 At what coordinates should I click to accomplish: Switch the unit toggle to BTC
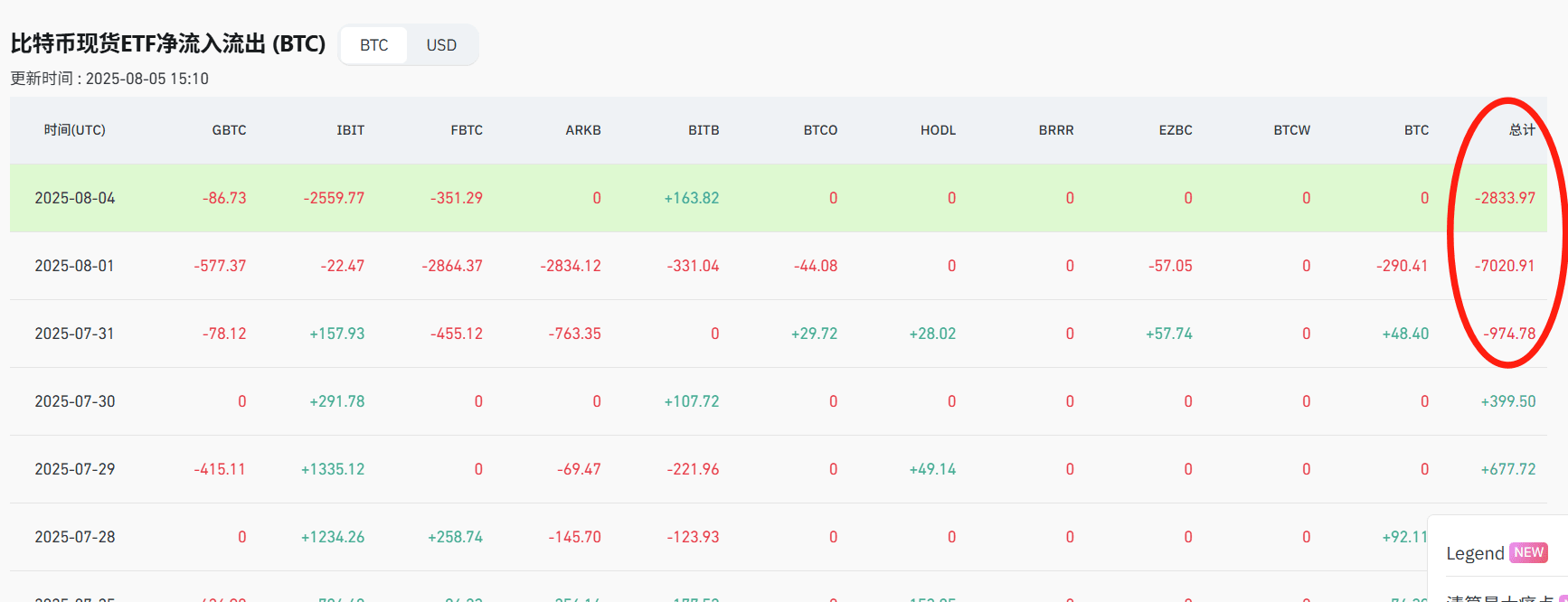374,45
